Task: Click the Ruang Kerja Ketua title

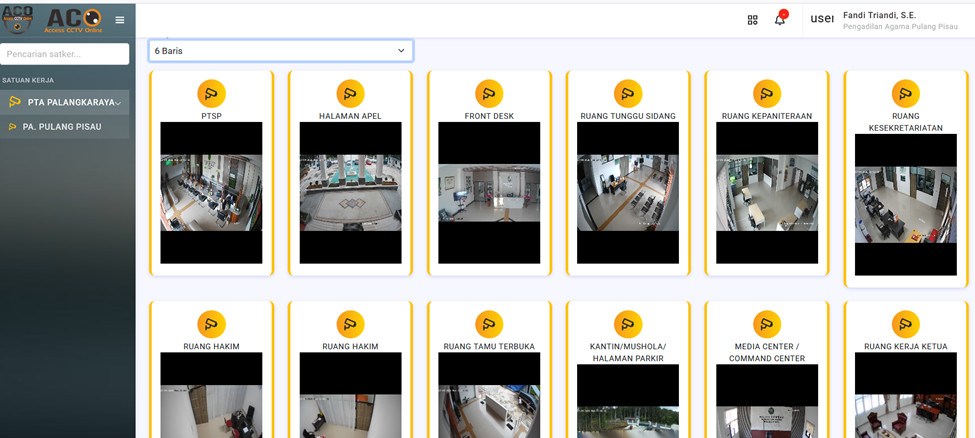Action: [x=906, y=347]
